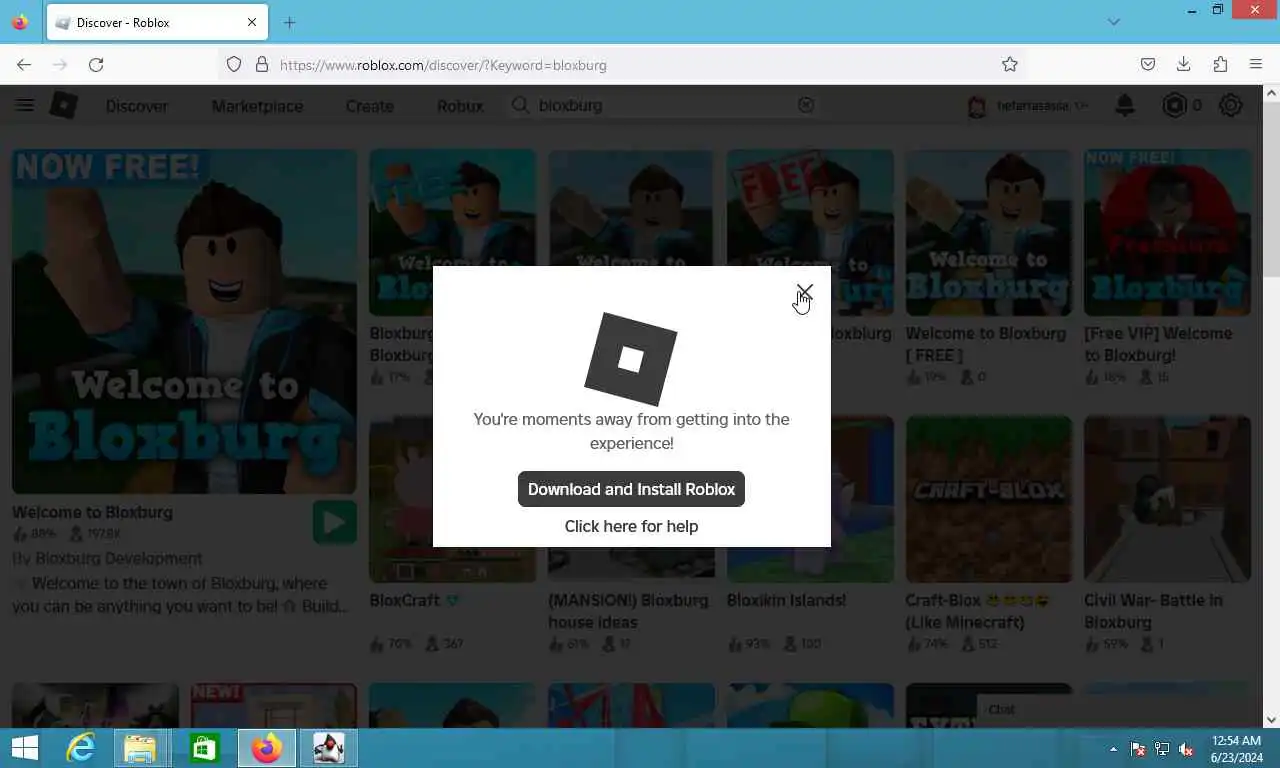Open the user profile avatar

(977, 106)
